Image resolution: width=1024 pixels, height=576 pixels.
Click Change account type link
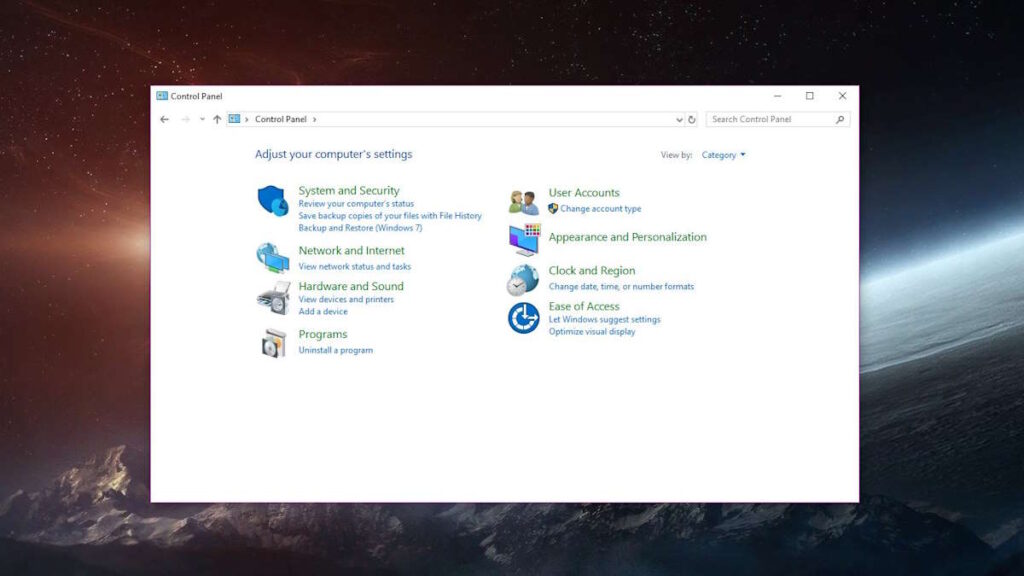pos(601,209)
